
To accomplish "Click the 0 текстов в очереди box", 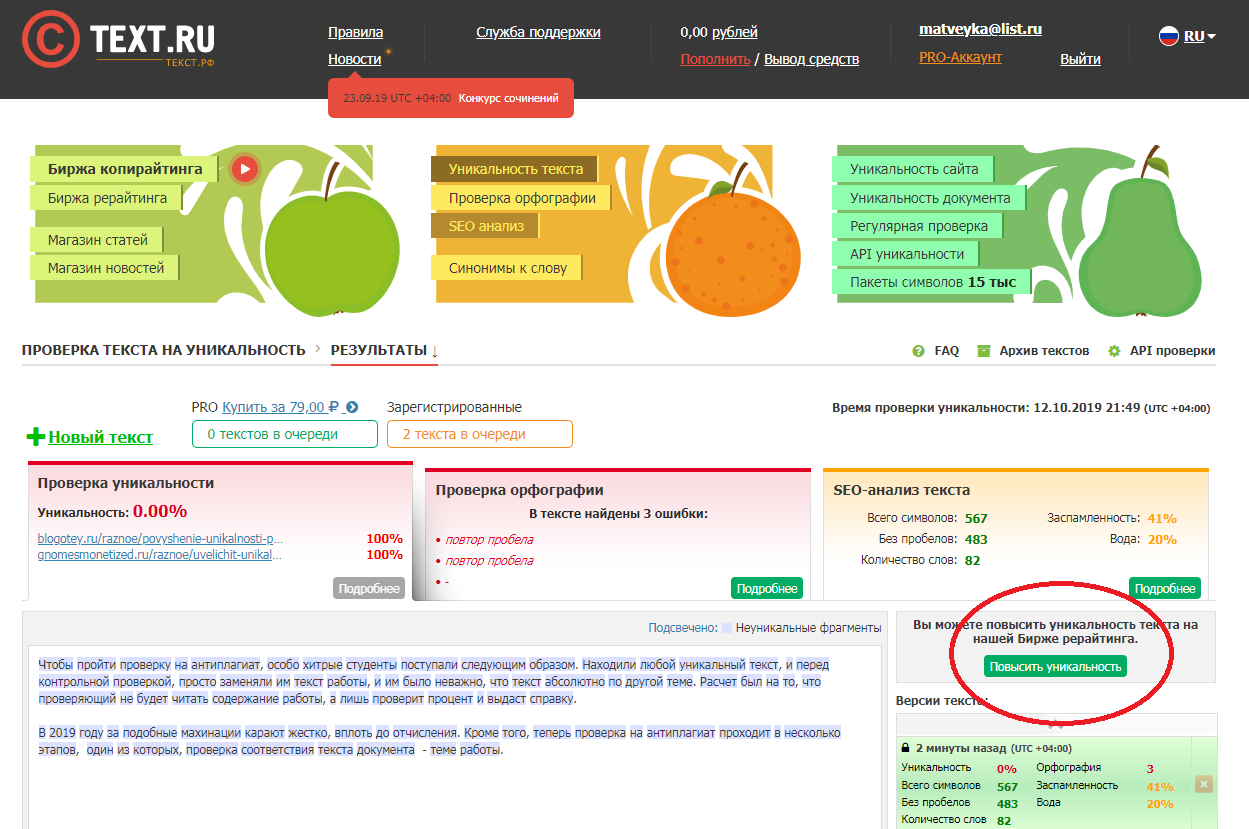I will coord(285,434).
